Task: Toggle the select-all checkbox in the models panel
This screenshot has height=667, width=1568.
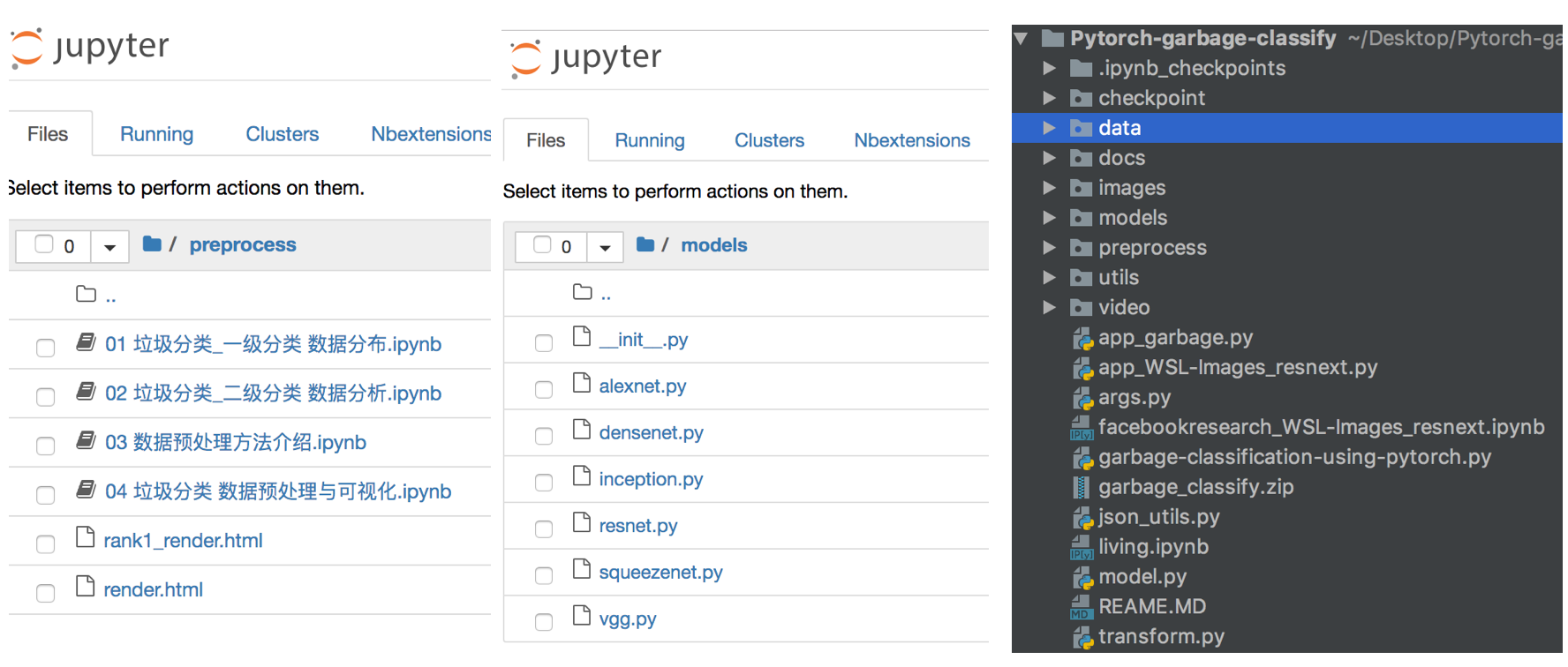Action: (542, 245)
